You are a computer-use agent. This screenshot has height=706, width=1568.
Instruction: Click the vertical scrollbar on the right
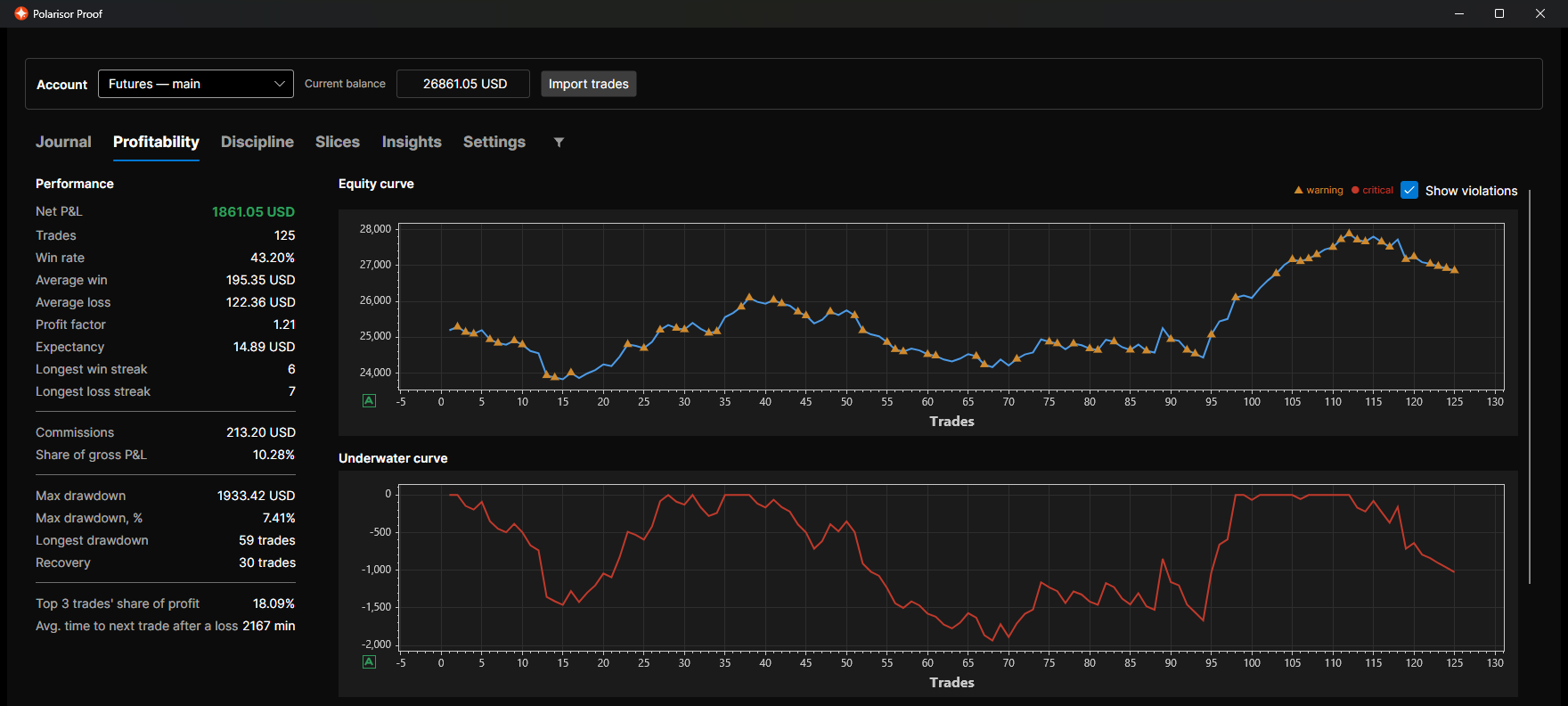coord(1530,386)
